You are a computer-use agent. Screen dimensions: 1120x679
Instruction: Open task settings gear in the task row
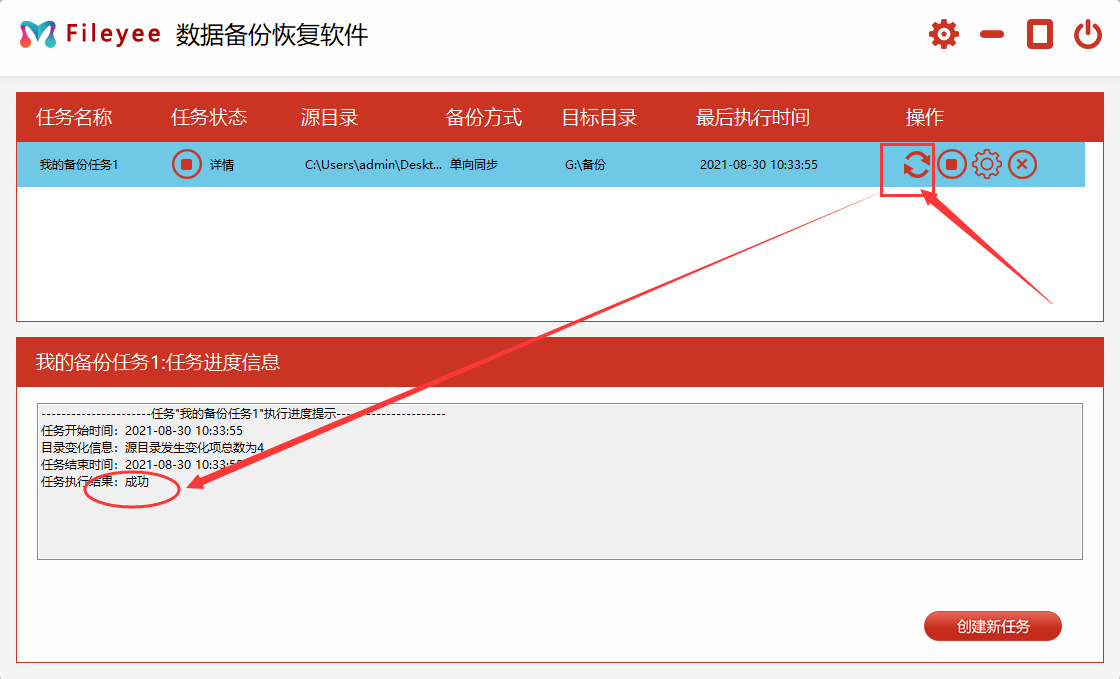(987, 164)
